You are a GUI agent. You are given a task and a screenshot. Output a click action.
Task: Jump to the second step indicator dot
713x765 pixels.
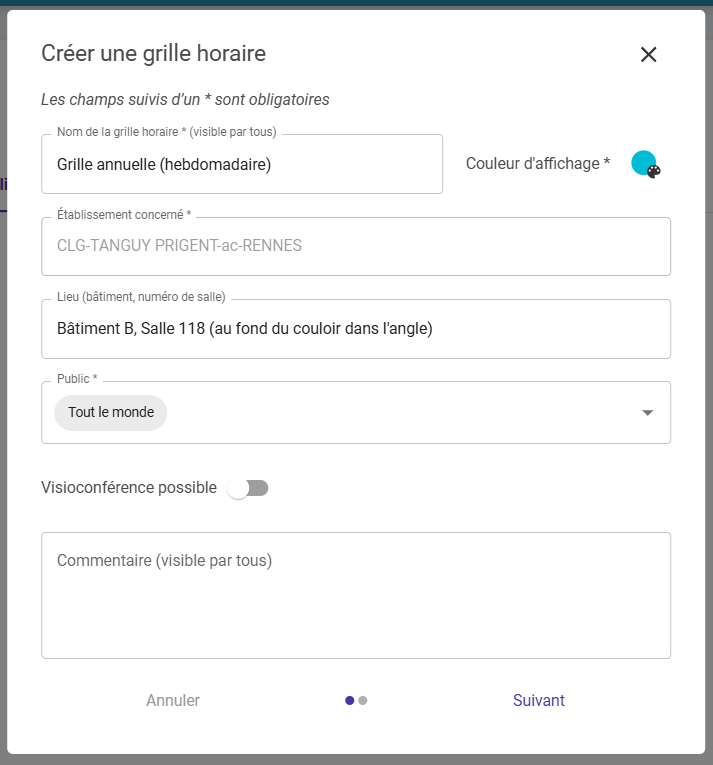[x=363, y=701]
